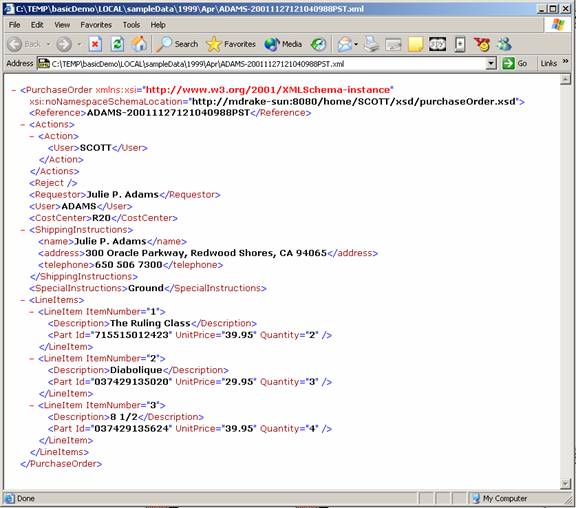576x508 pixels.
Task: Open the Favorites star panel
Action: (231, 44)
